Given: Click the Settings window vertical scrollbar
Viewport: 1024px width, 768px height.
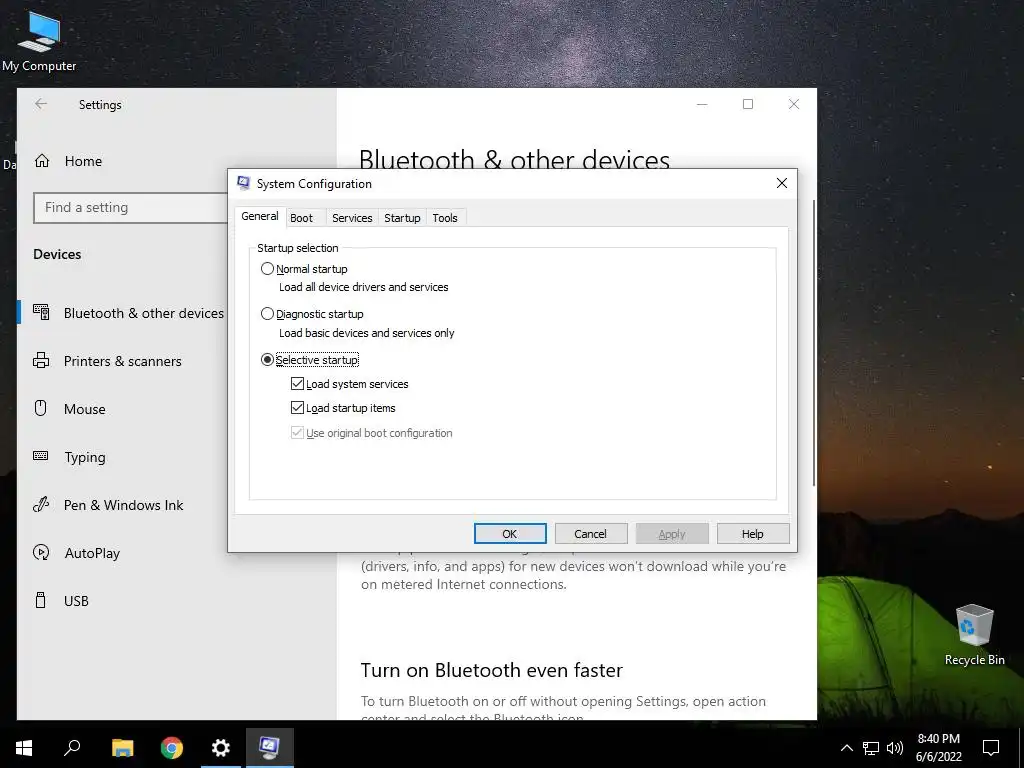Looking at the screenshot, I should point(814,342).
